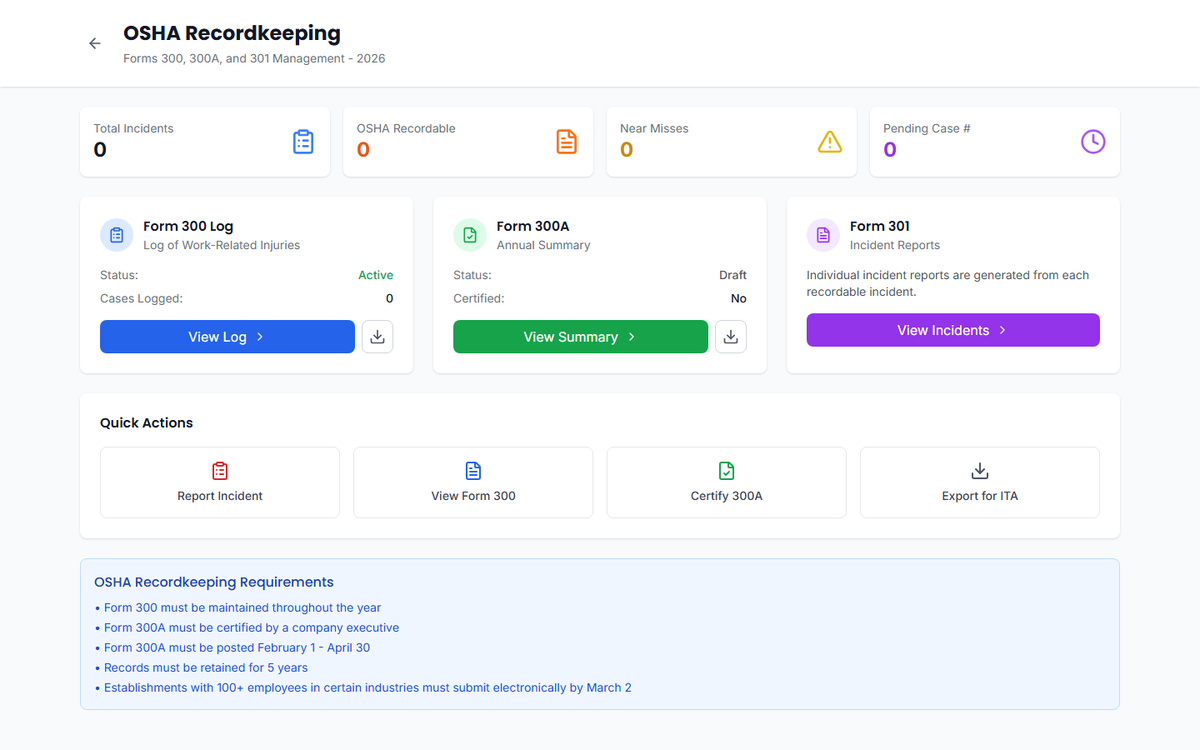This screenshot has height=750, width=1200.
Task: Go back using the arrow icon
Action: (x=95, y=43)
